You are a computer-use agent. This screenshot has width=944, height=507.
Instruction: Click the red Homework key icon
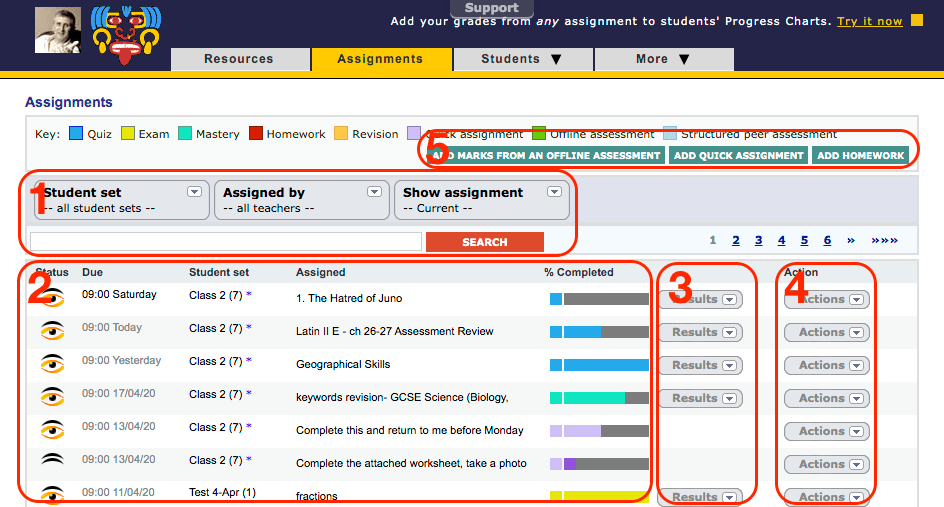(x=256, y=134)
